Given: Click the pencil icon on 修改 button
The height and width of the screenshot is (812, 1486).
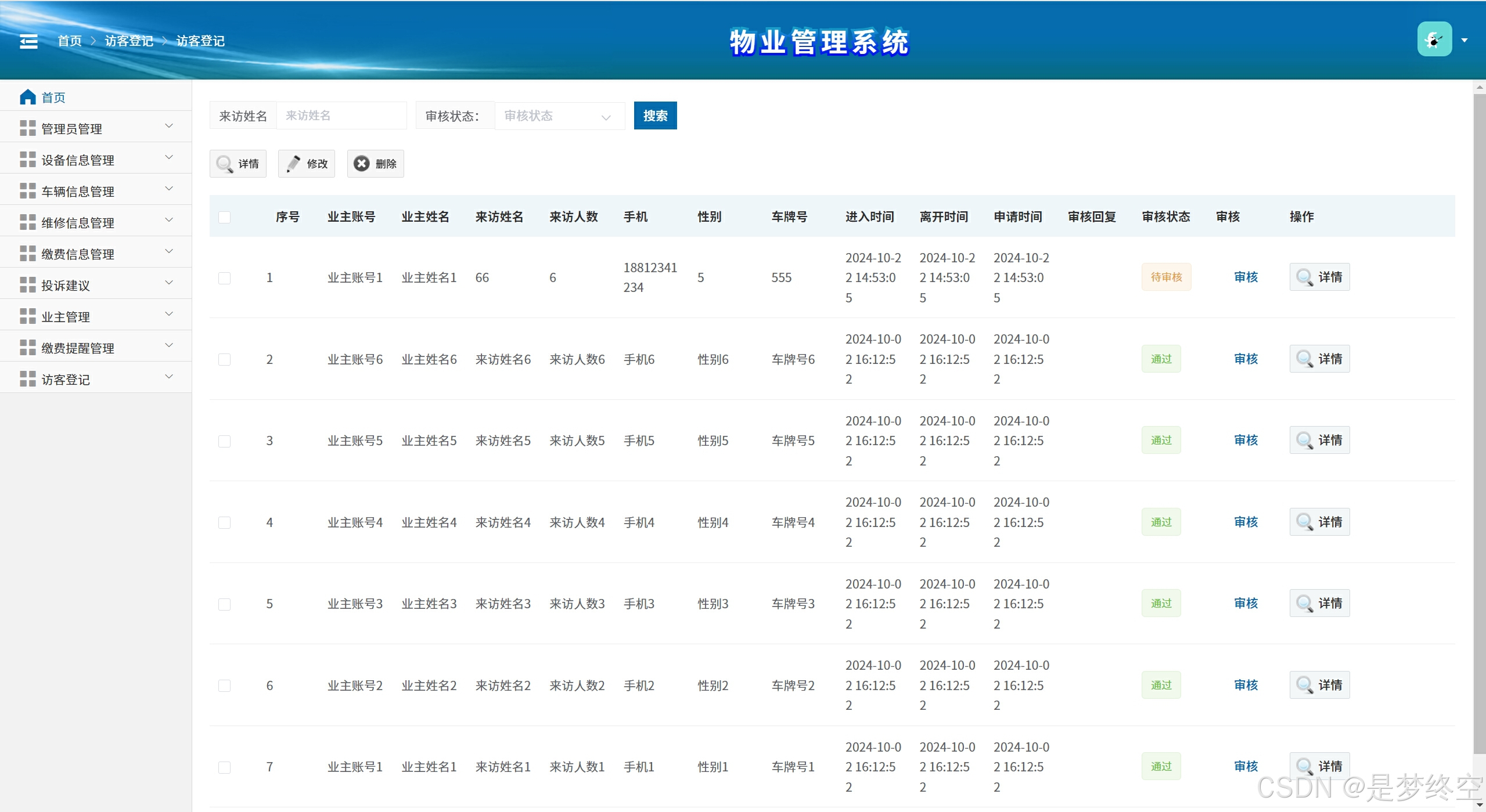Looking at the screenshot, I should click(293, 164).
